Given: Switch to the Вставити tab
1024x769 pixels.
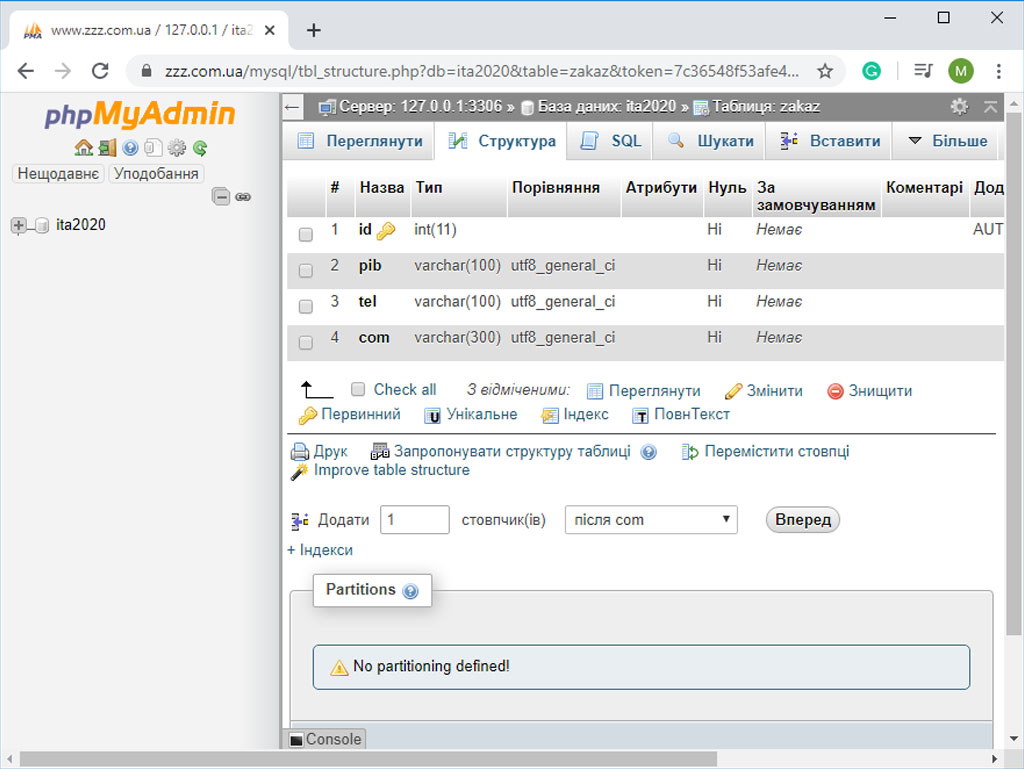Looking at the screenshot, I should tap(829, 141).
